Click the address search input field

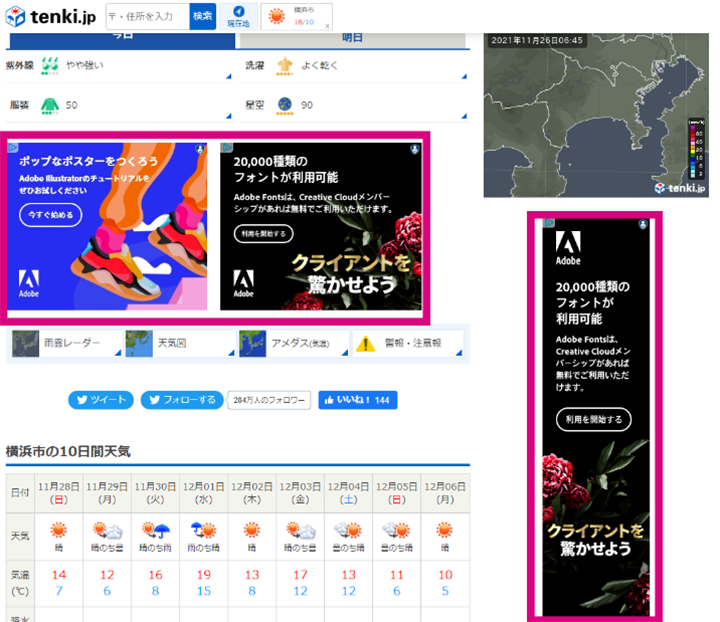147,17
